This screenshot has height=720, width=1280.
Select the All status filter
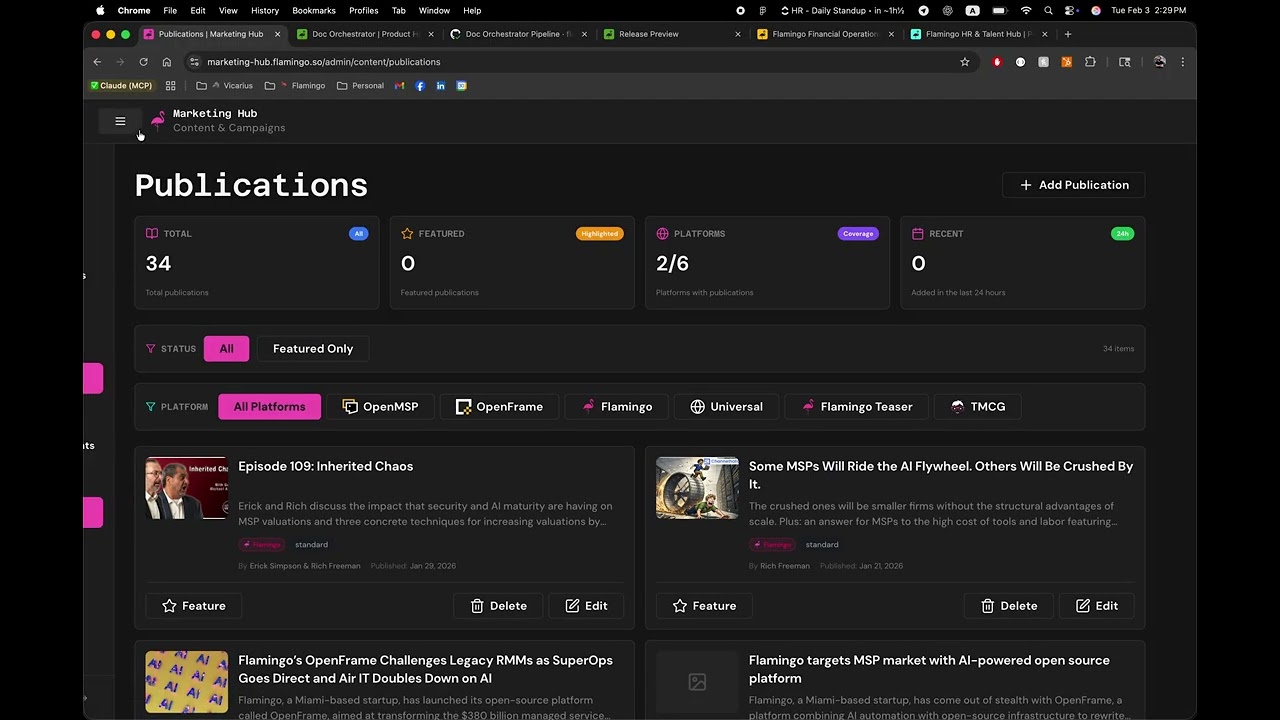(226, 349)
